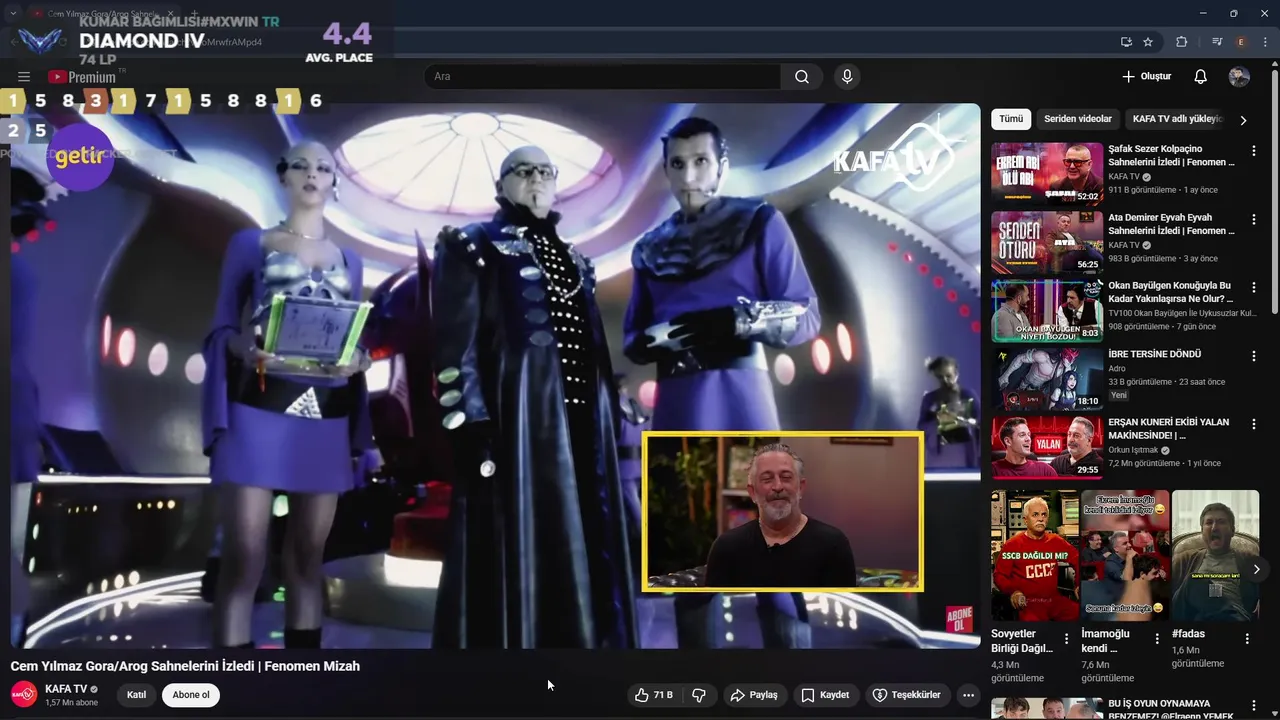Open the YouTube guide hamburger menu
This screenshot has height=720, width=1280.
click(x=24, y=77)
